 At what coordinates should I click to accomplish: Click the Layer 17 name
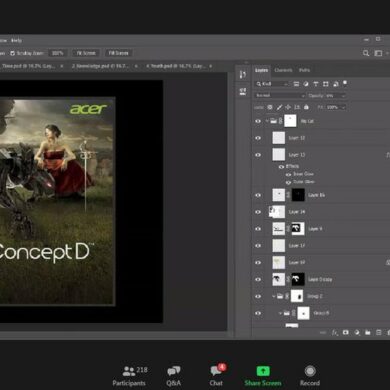pos(297,246)
